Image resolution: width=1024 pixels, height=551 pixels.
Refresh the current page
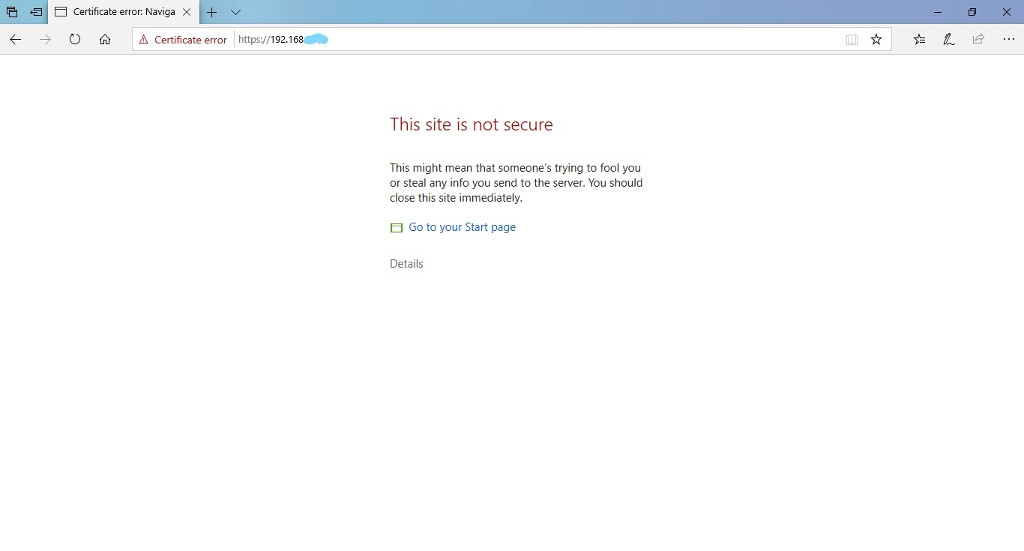pos(75,39)
